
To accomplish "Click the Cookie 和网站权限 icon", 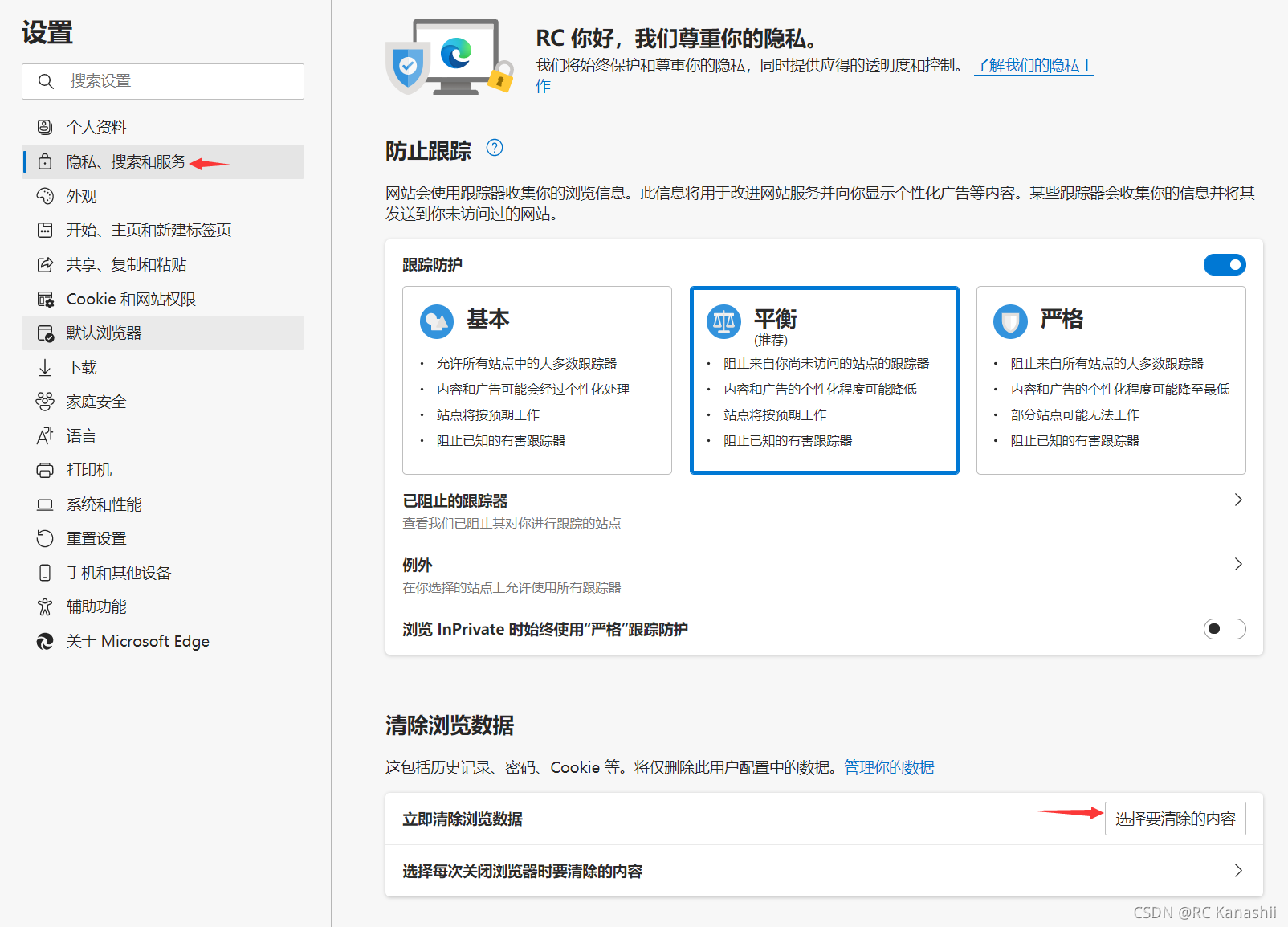I will coord(45,299).
